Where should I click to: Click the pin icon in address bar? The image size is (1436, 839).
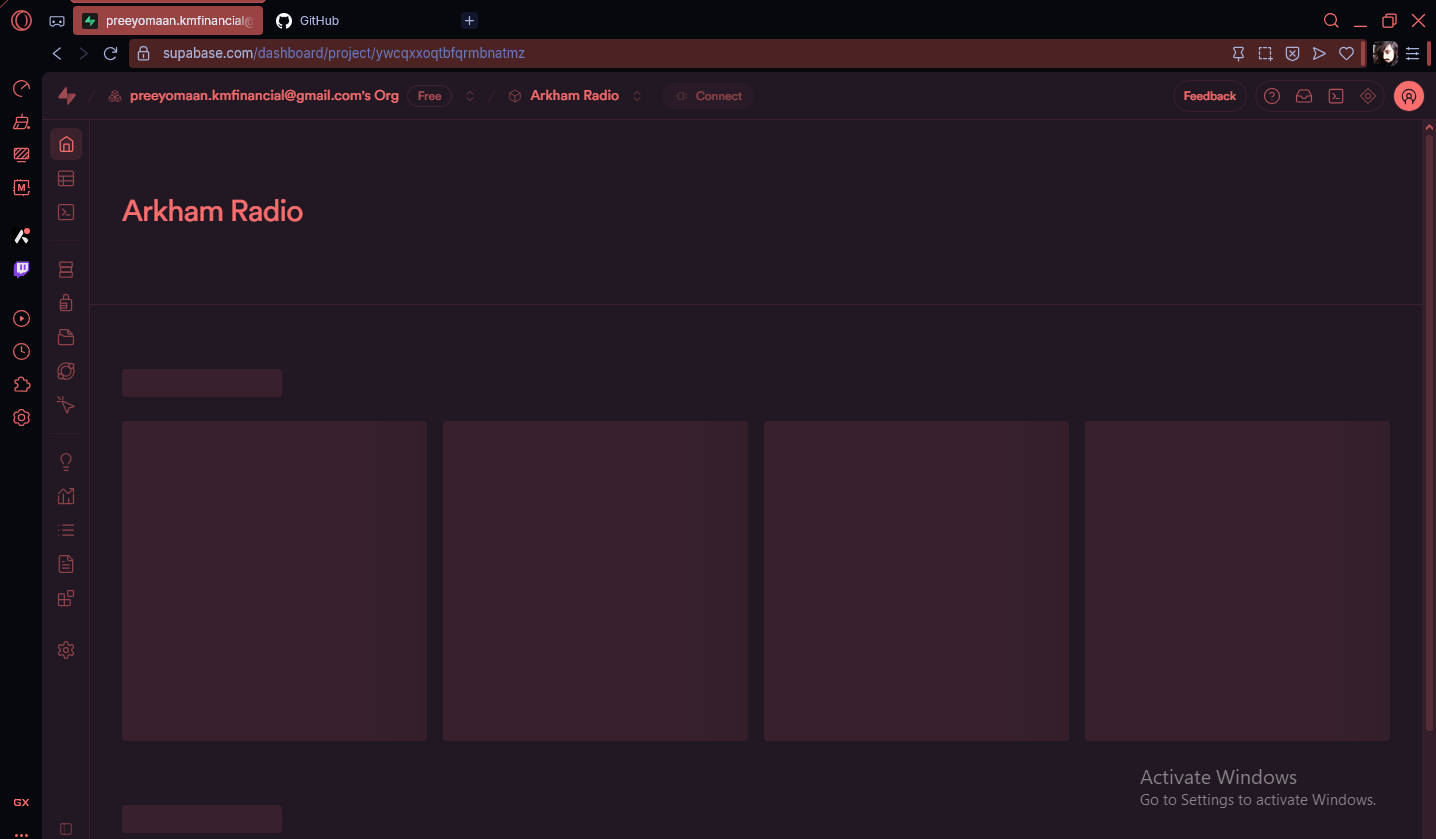1238,53
